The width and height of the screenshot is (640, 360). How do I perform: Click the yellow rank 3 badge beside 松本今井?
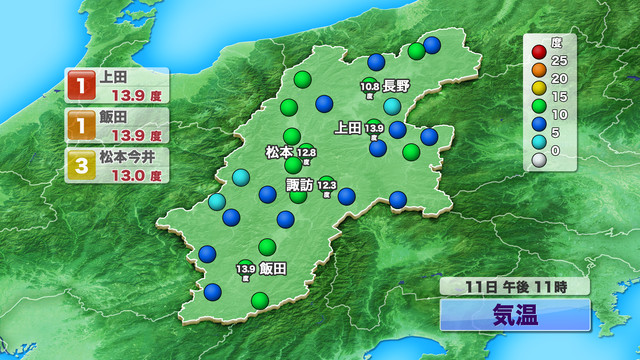click(x=82, y=165)
